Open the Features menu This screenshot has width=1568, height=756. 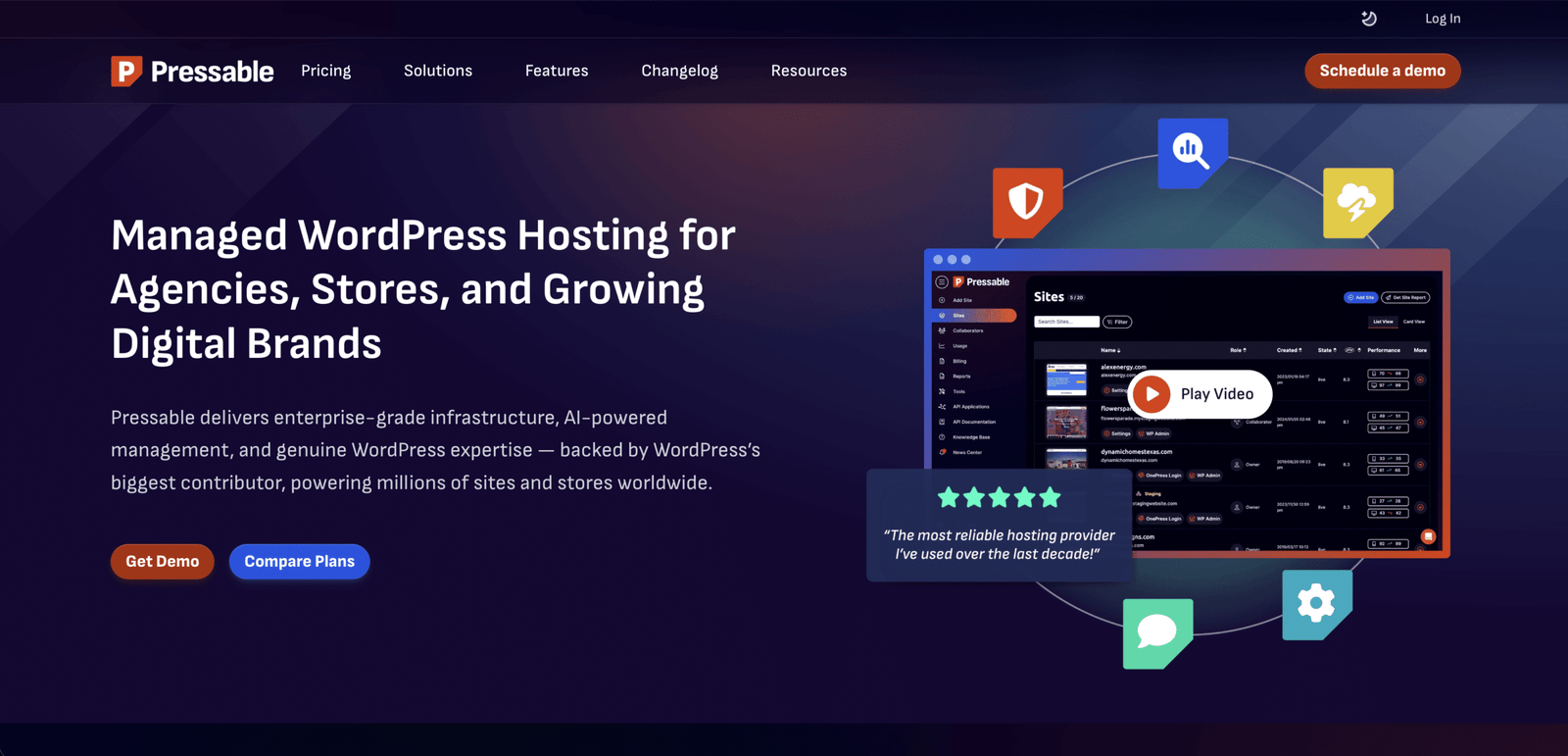(557, 71)
